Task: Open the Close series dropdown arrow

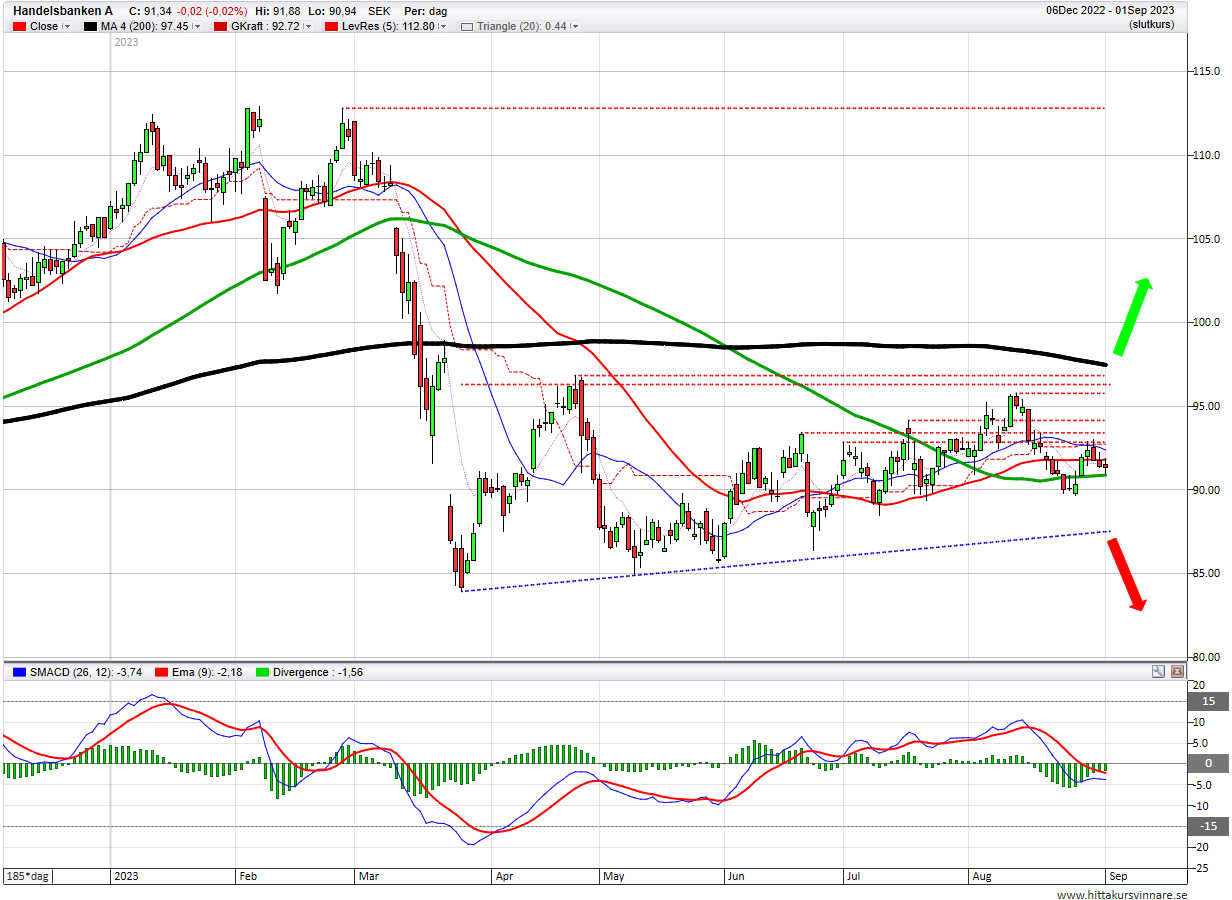Action: click(x=67, y=27)
